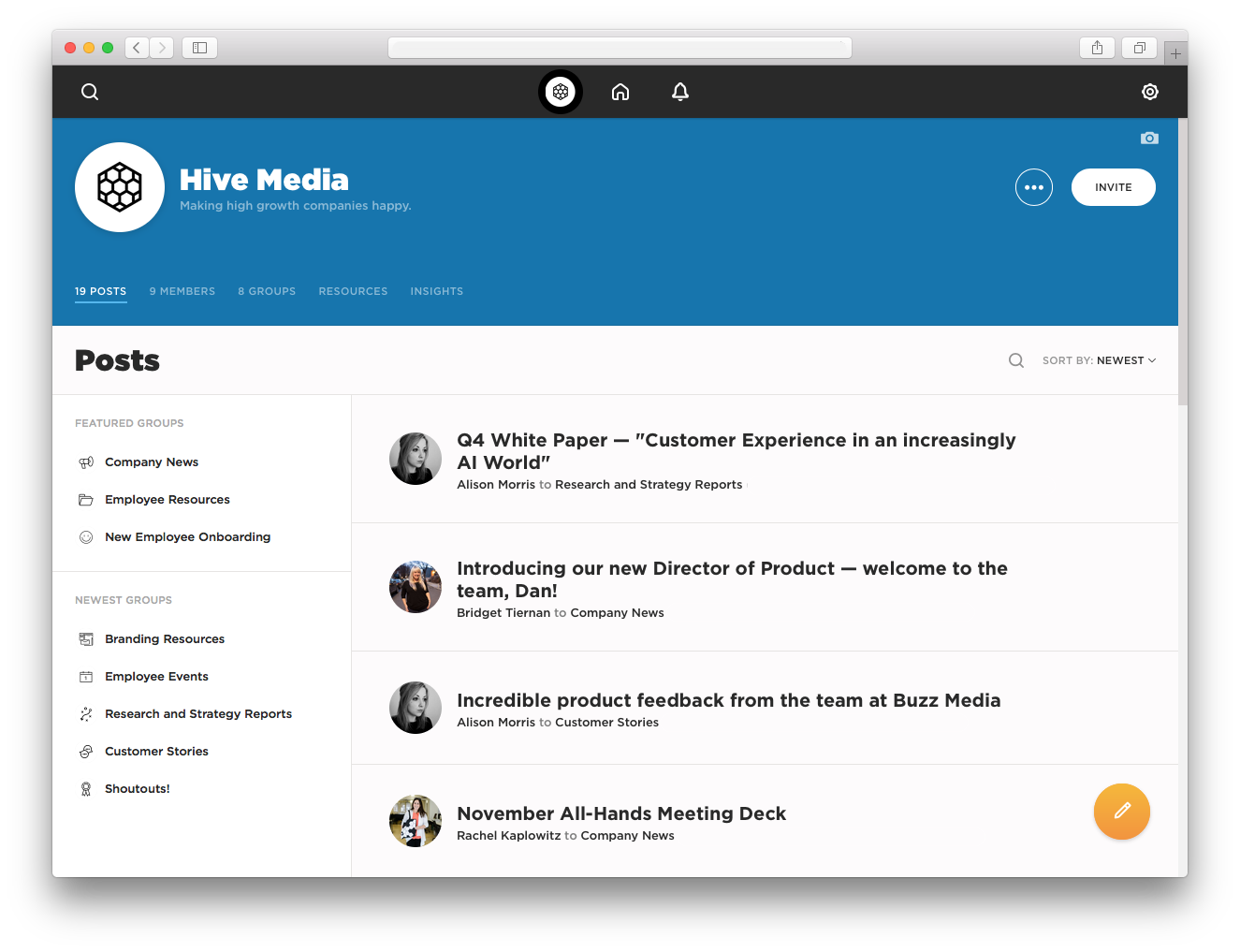Click "Customer Stories" under Buzz Media post

(607, 723)
